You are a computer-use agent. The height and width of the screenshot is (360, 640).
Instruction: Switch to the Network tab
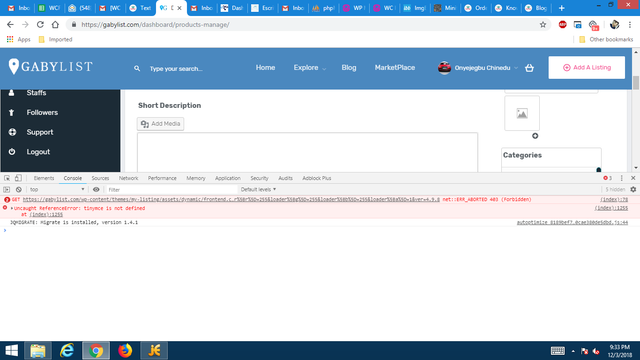click(128, 178)
